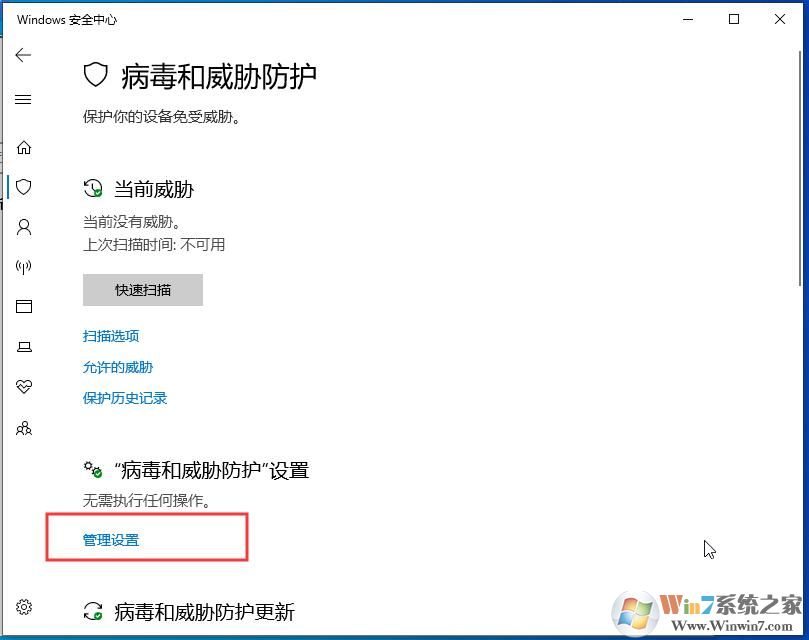The image size is (809, 640).
Task: Restore the window with the maximize button
Action: tap(734, 19)
